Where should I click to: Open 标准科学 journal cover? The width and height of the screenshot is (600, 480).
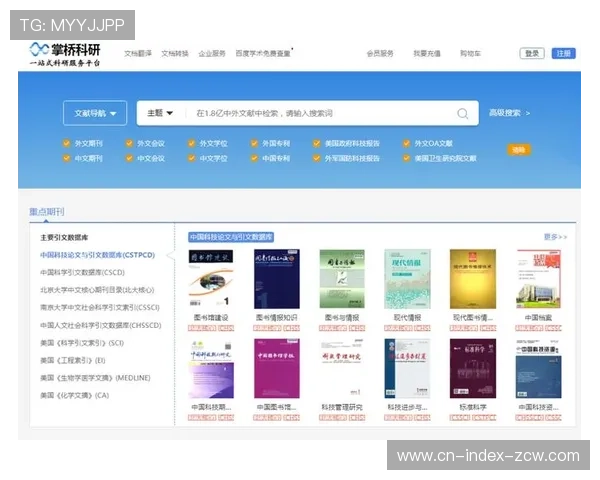coord(473,368)
